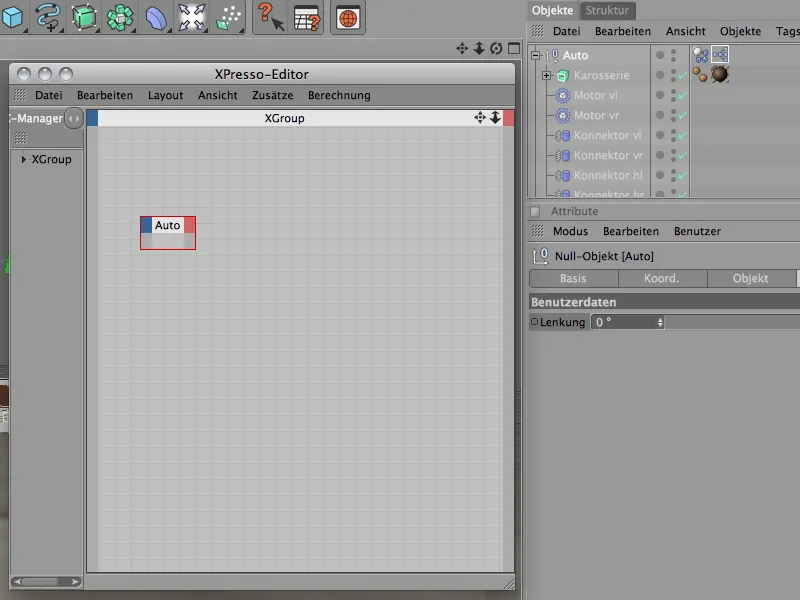The image size is (800, 600).
Task: Toggle the Attribute panel lock checkbox
Action: pyautogui.click(x=535, y=211)
